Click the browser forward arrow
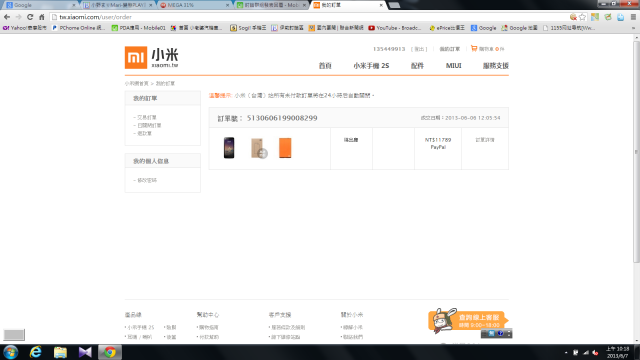The width and height of the screenshot is (640, 360). tap(18, 17)
